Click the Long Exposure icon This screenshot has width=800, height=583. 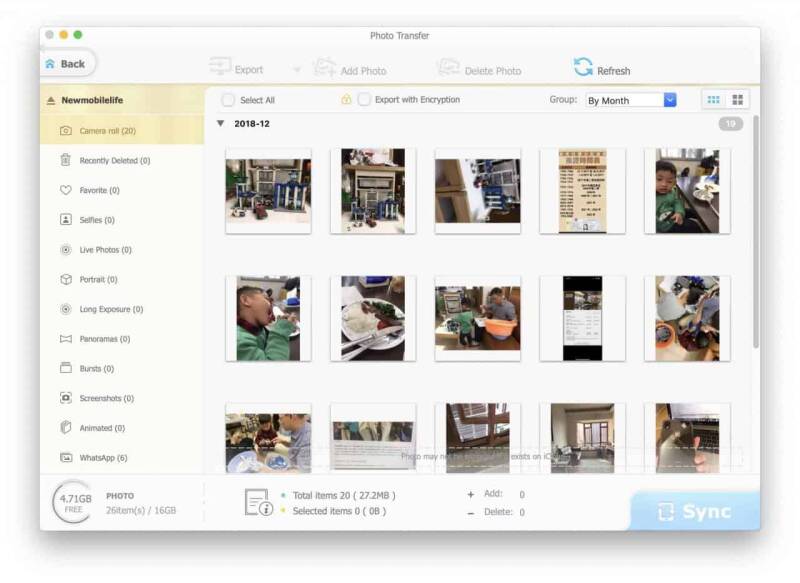pyautogui.click(x=66, y=309)
